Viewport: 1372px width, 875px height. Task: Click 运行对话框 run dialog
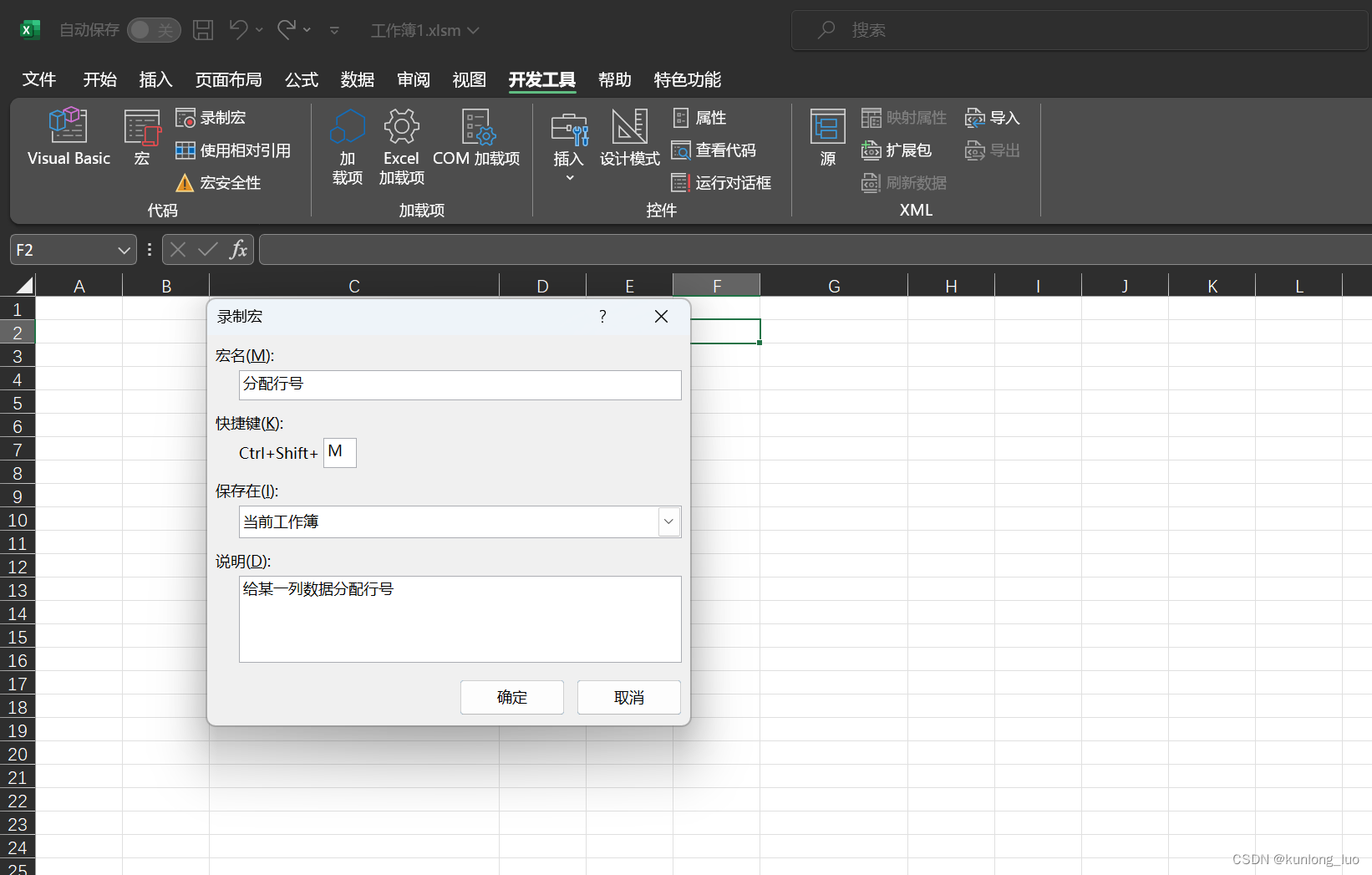[x=721, y=183]
